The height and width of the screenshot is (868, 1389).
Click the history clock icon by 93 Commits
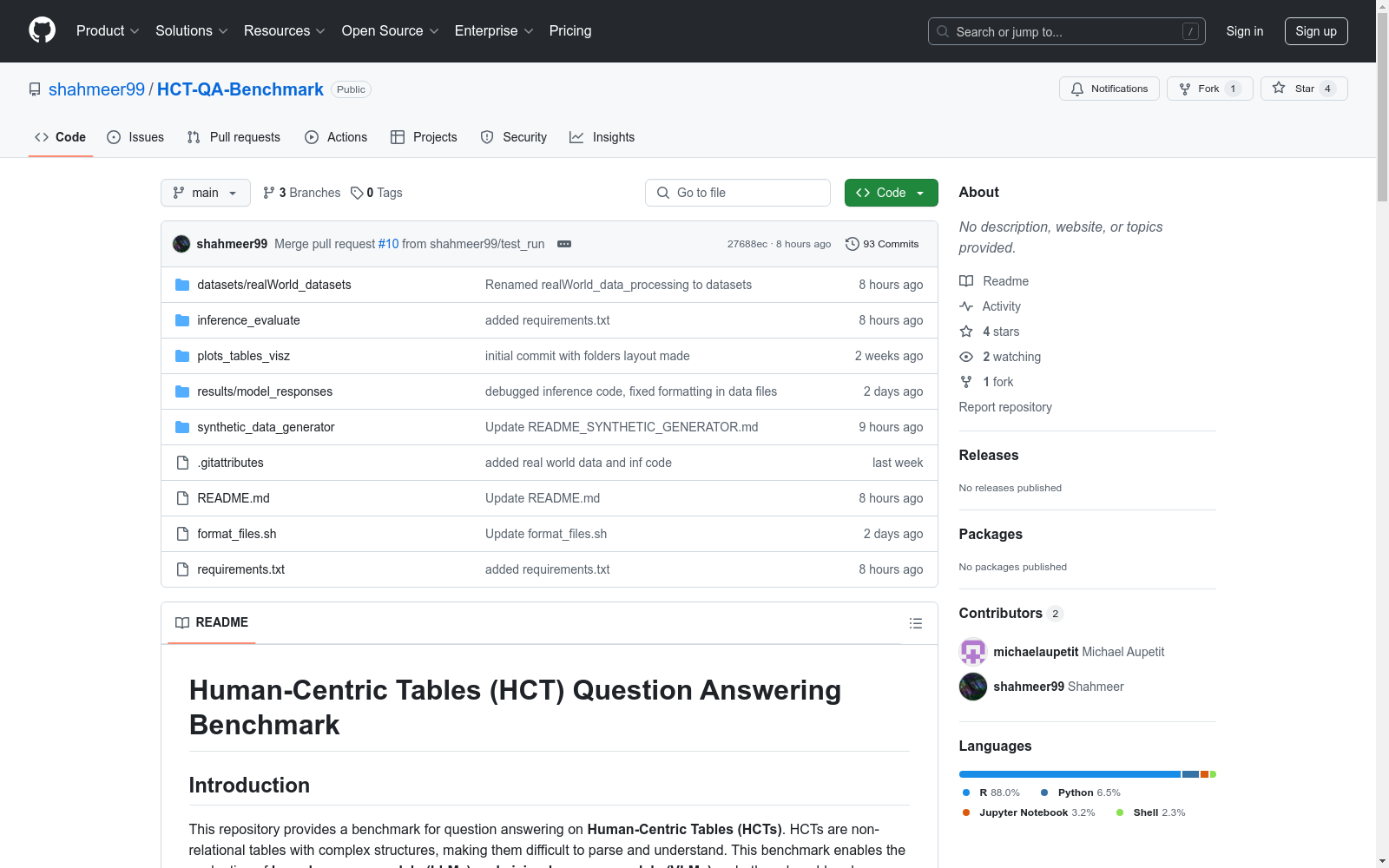(852, 244)
